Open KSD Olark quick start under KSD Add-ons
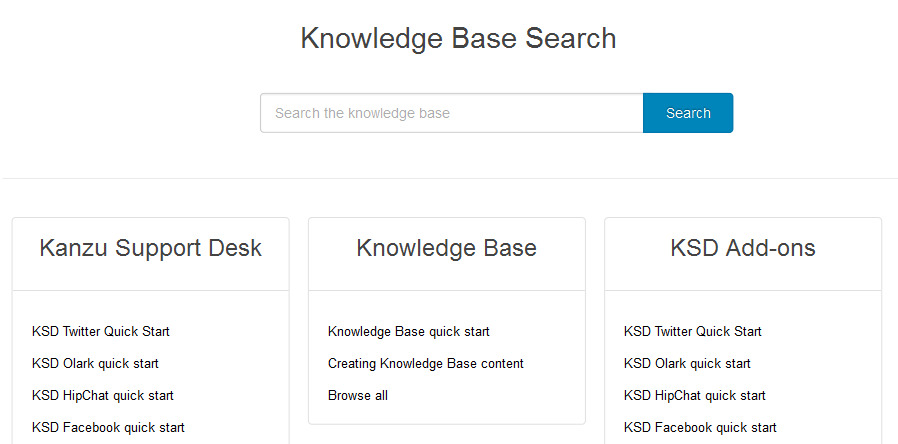The image size is (898, 444). pyautogui.click(x=687, y=363)
